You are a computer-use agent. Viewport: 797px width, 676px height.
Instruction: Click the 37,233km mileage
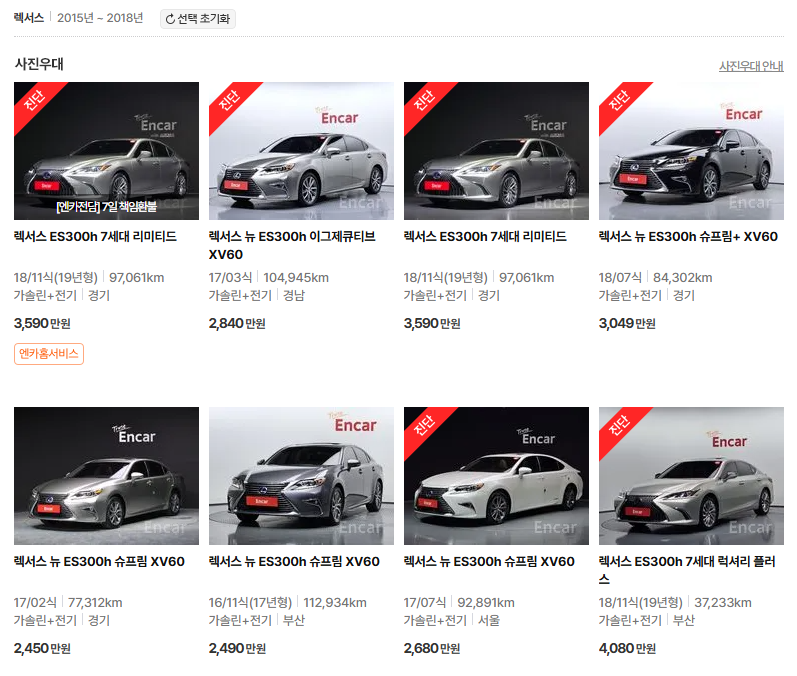[723, 603]
